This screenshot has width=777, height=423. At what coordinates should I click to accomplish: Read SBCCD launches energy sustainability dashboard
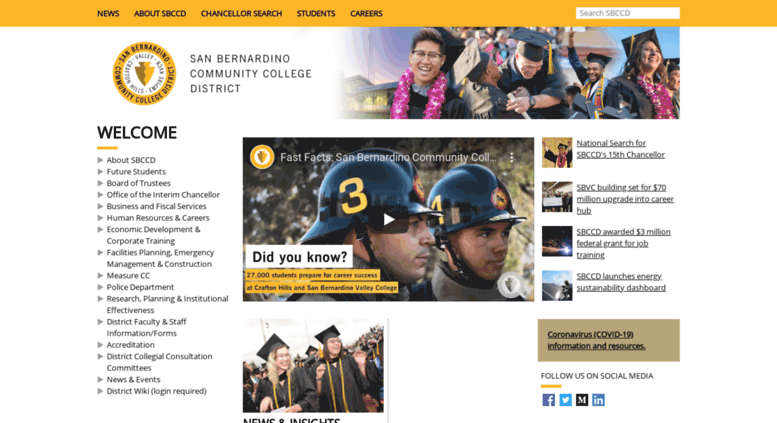pyautogui.click(x=621, y=282)
